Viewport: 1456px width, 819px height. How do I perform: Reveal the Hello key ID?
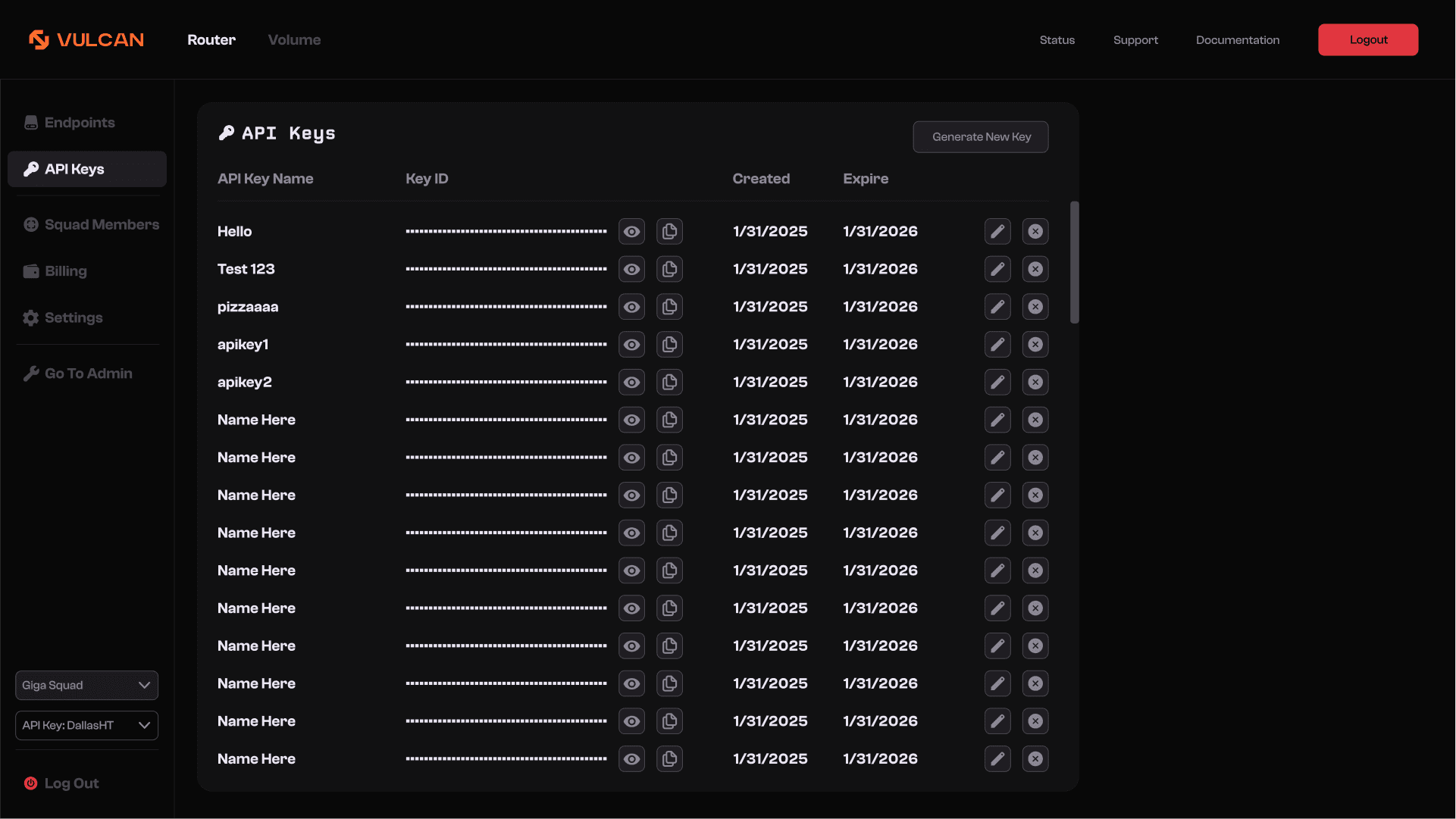(x=631, y=231)
